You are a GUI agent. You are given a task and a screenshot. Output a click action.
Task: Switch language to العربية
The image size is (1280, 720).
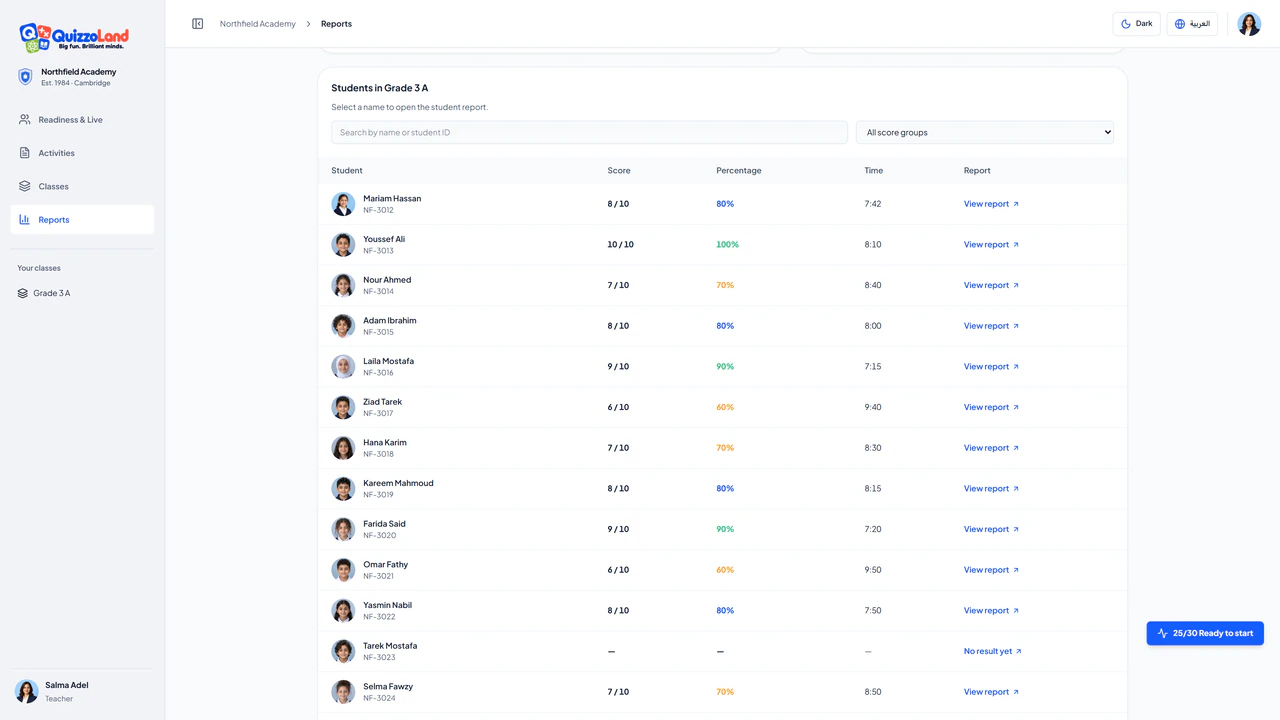click(x=1192, y=24)
